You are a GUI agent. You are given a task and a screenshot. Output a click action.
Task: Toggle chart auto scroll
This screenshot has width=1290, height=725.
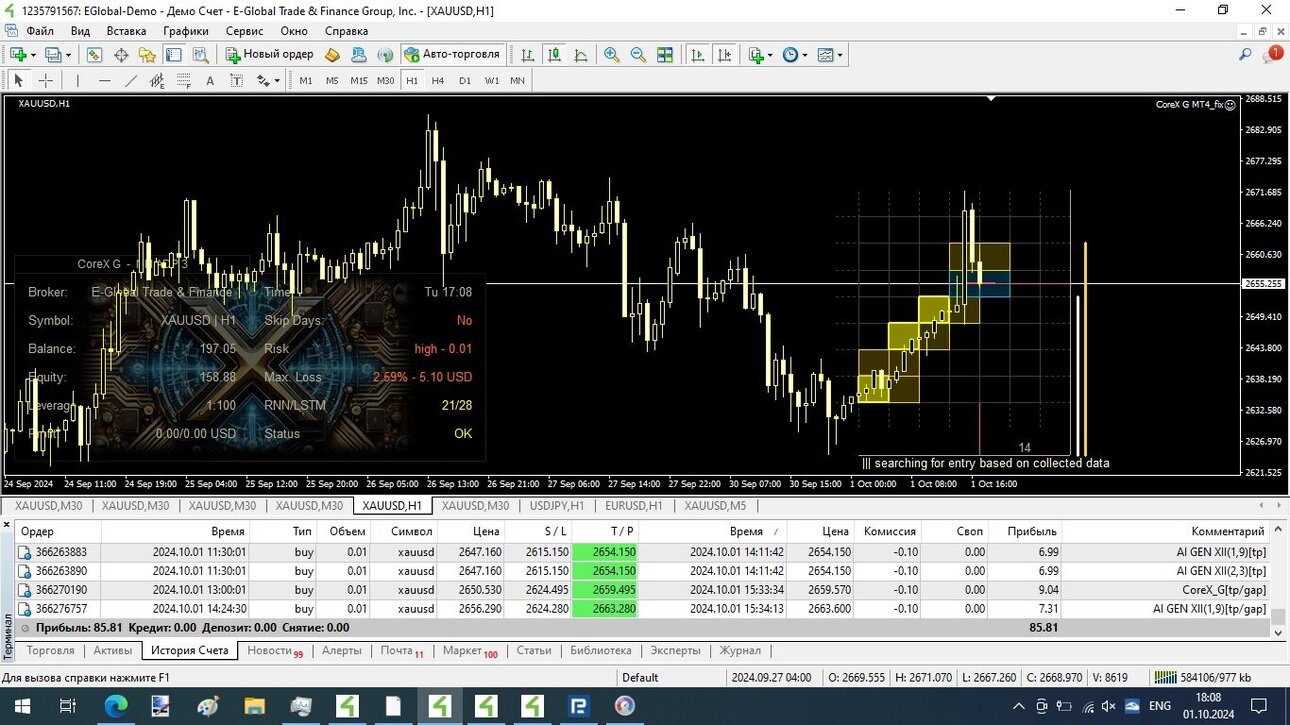click(x=698, y=55)
